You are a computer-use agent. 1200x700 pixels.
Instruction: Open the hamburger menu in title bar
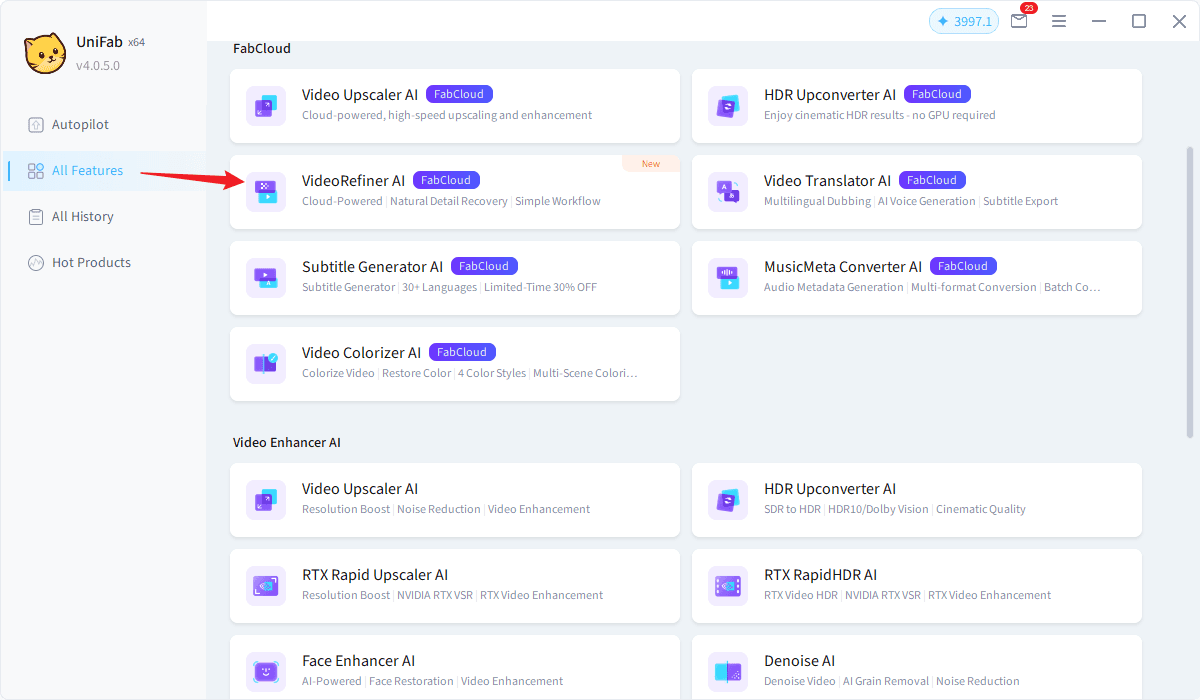coord(1059,21)
